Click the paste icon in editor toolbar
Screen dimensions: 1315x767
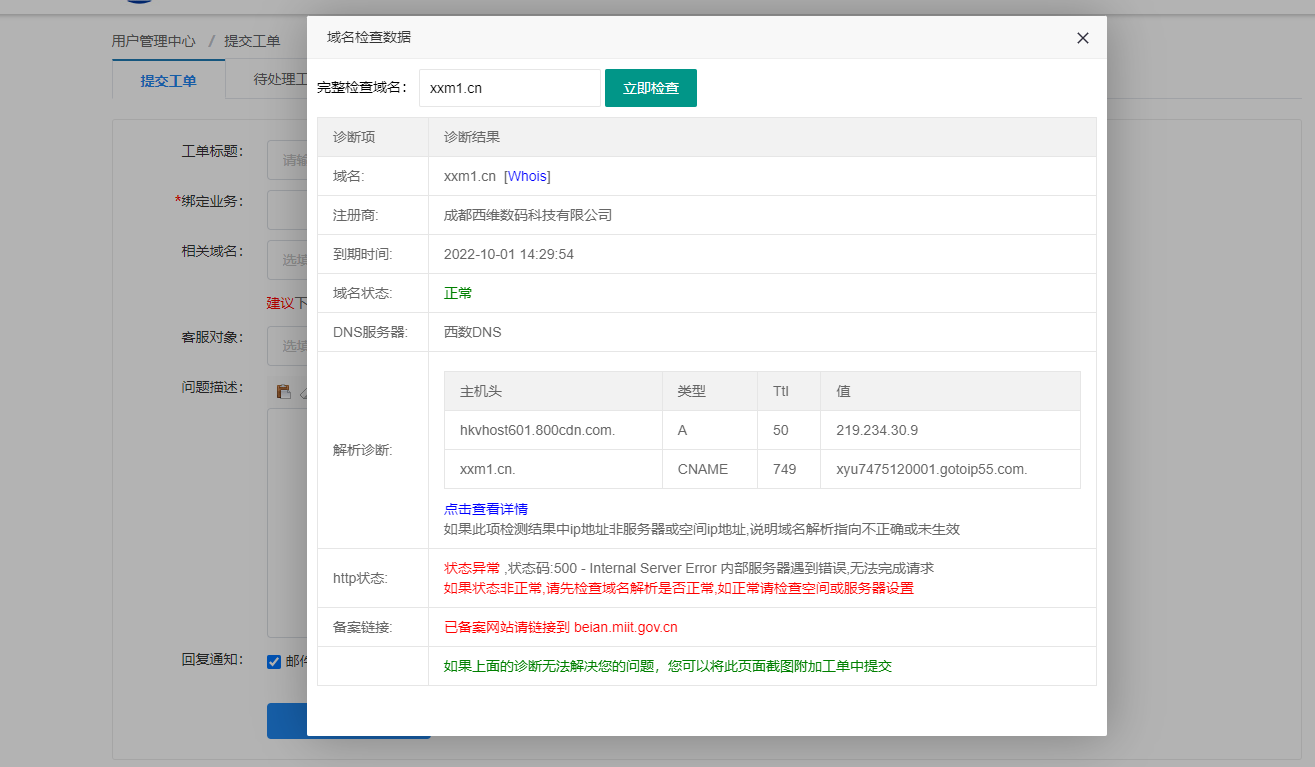point(284,392)
